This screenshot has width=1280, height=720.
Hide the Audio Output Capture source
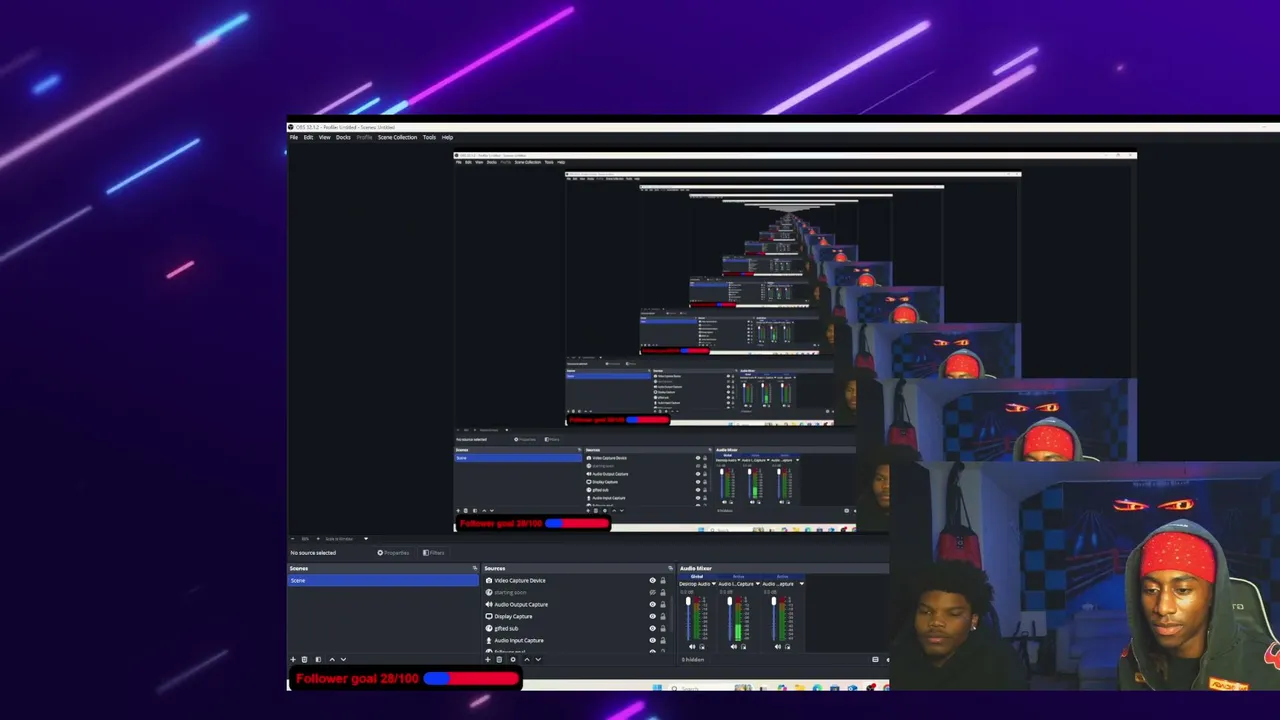pyautogui.click(x=653, y=605)
